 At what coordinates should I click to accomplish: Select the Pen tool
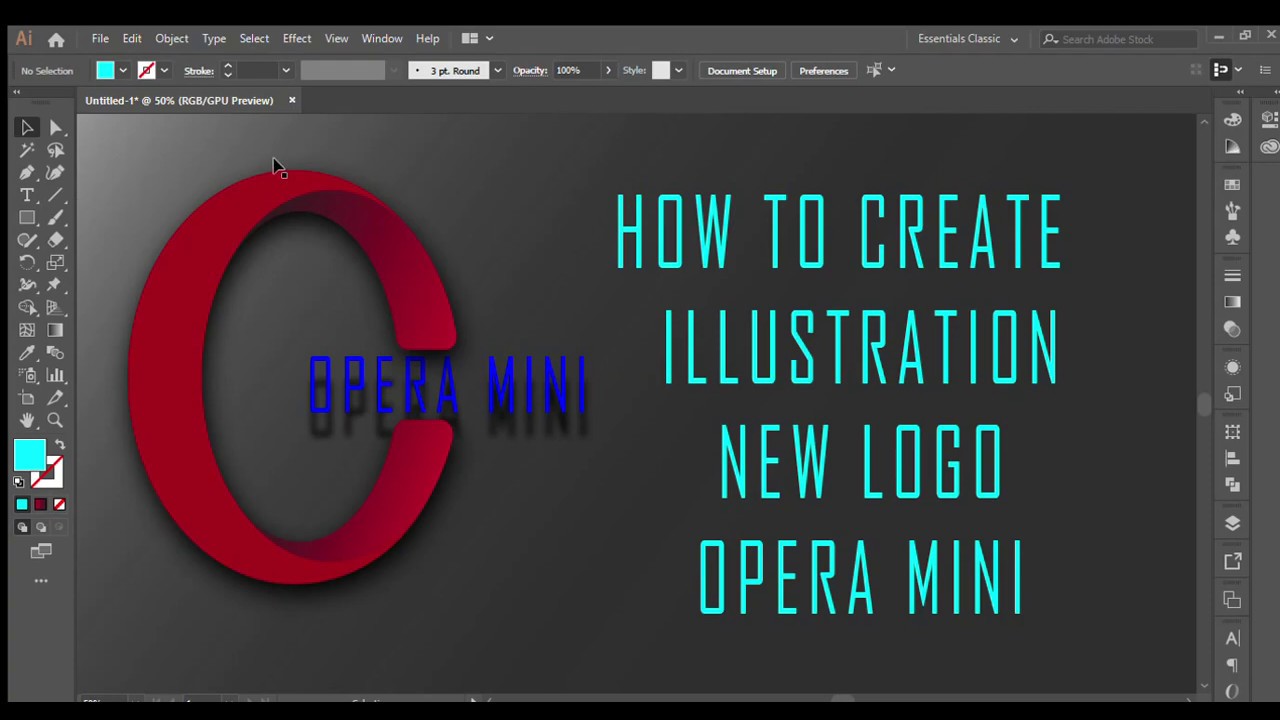tap(27, 173)
